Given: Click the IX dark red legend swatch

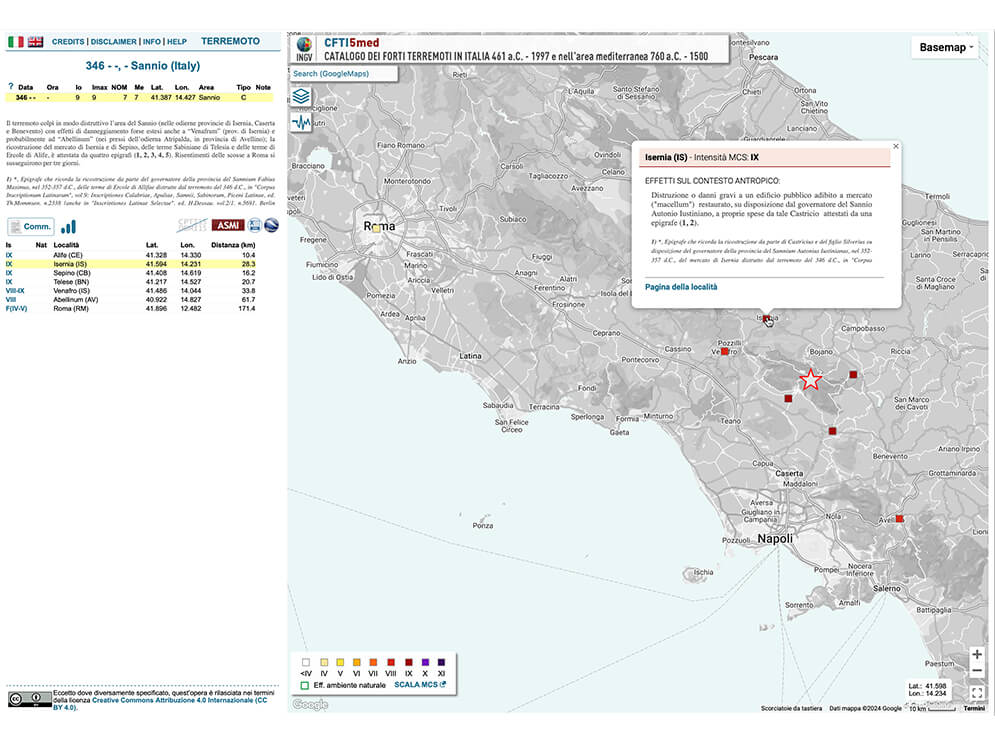Looking at the screenshot, I should coord(408,662).
